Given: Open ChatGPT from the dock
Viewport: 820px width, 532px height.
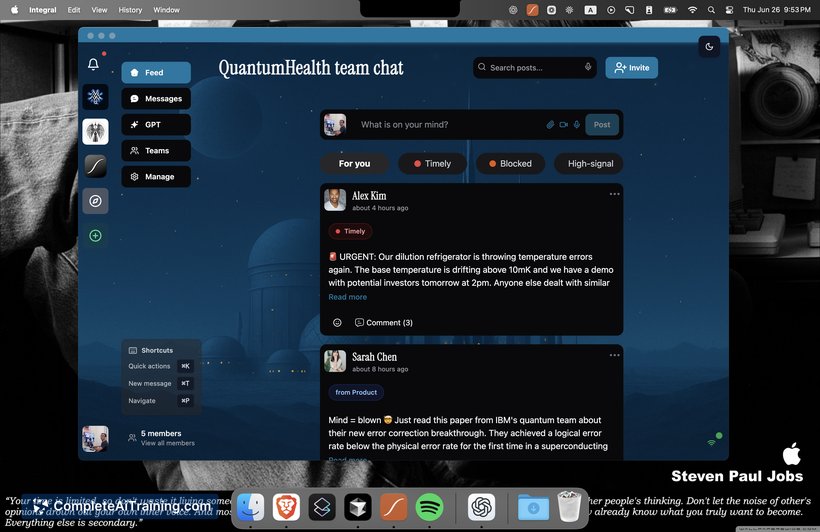Looking at the screenshot, I should coord(482,507).
